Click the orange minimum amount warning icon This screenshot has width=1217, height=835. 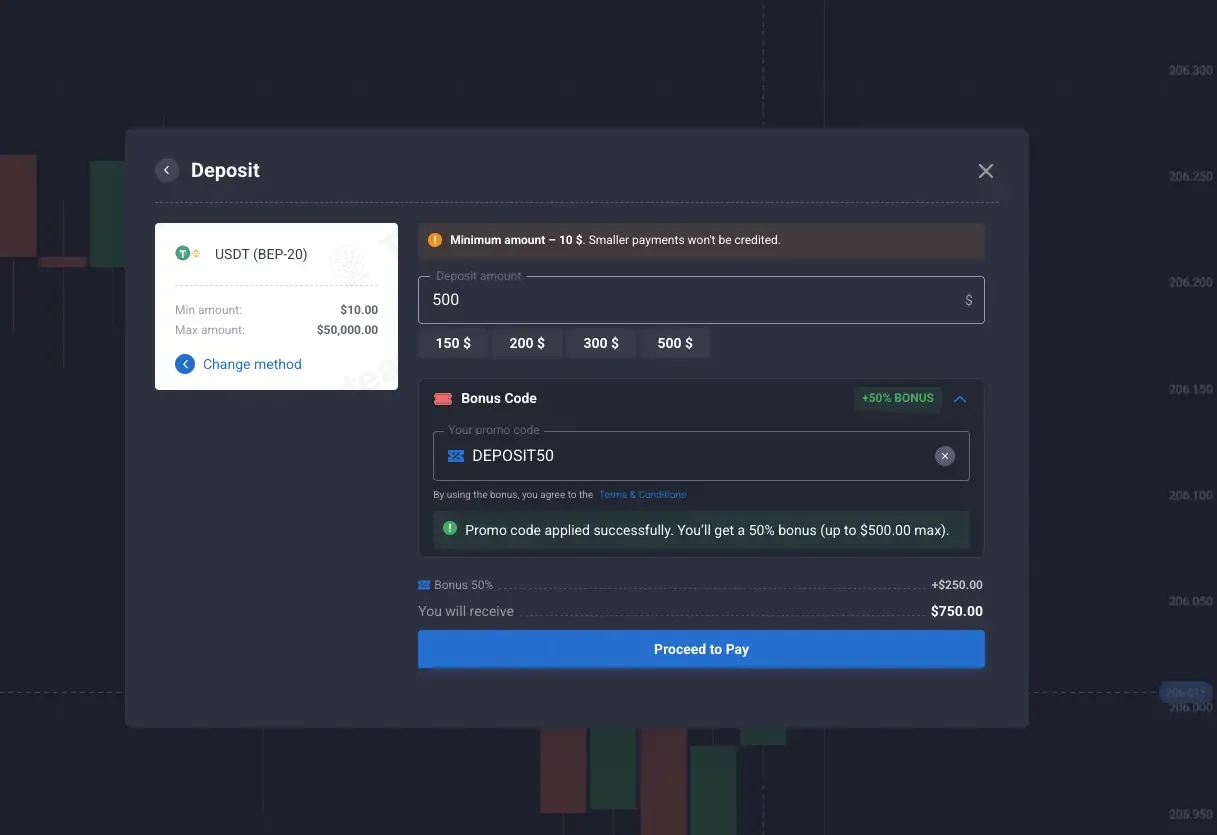coord(435,240)
